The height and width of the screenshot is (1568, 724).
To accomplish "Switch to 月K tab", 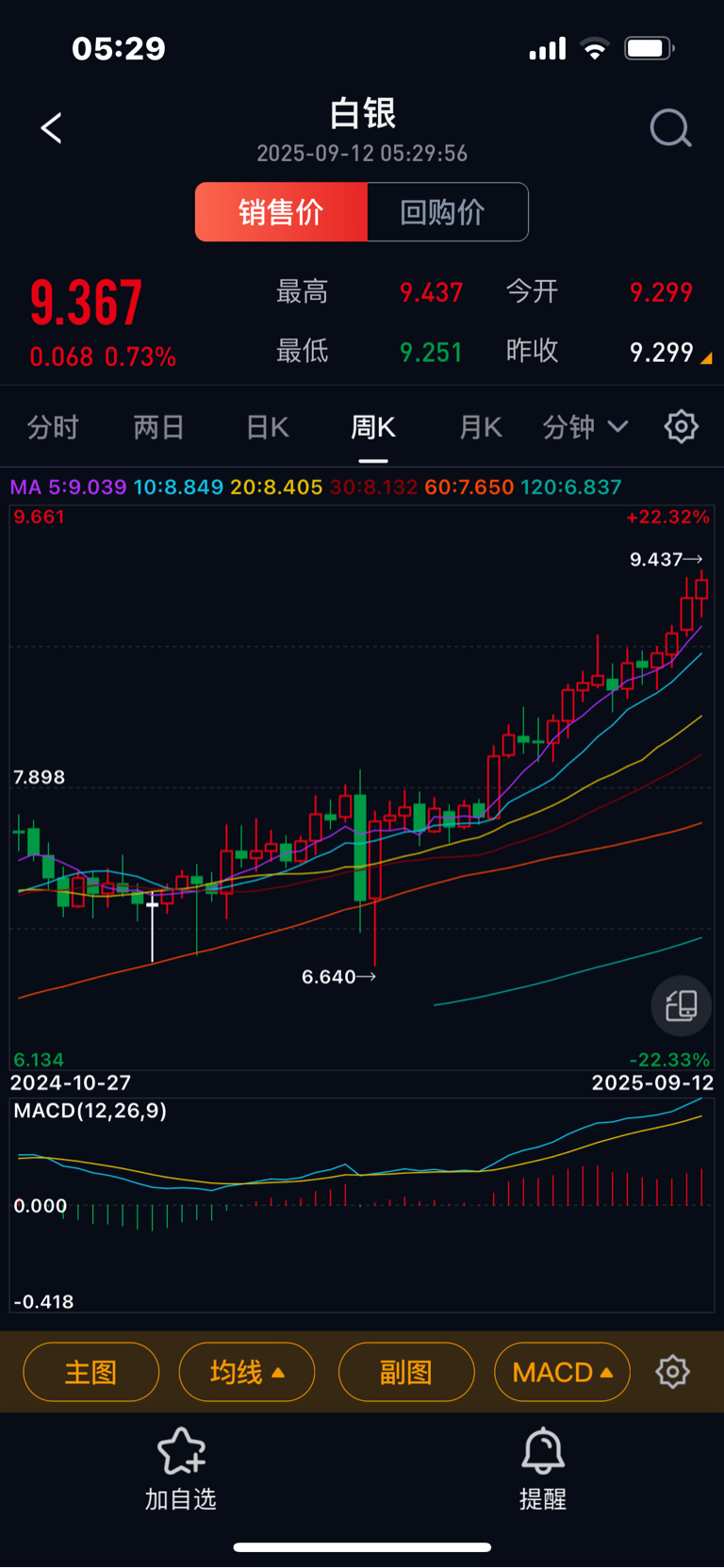I will [x=481, y=427].
